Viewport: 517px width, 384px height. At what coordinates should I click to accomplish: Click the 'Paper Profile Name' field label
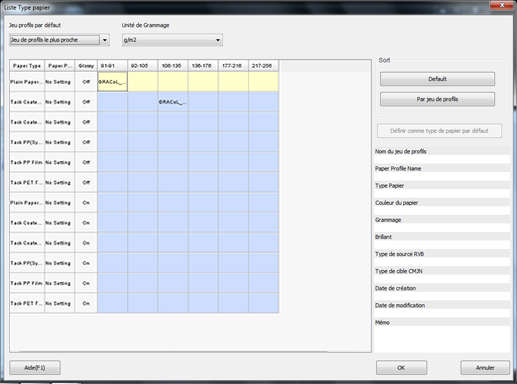[398, 169]
